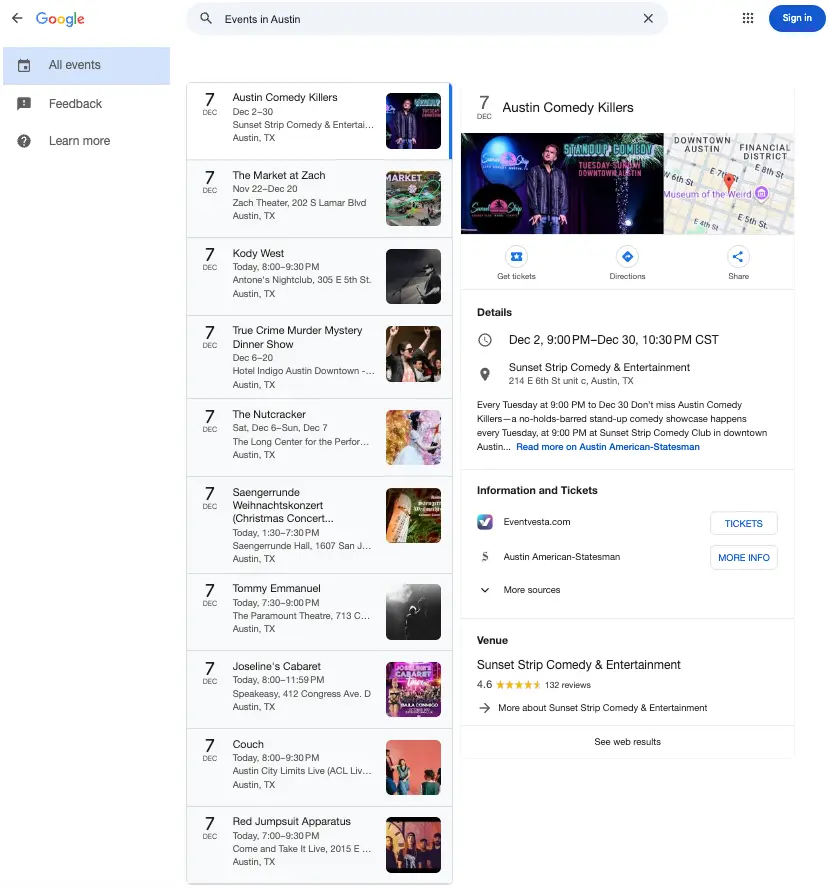This screenshot has width=829, height=889.
Task: Click the Directions icon
Action: pyautogui.click(x=627, y=257)
